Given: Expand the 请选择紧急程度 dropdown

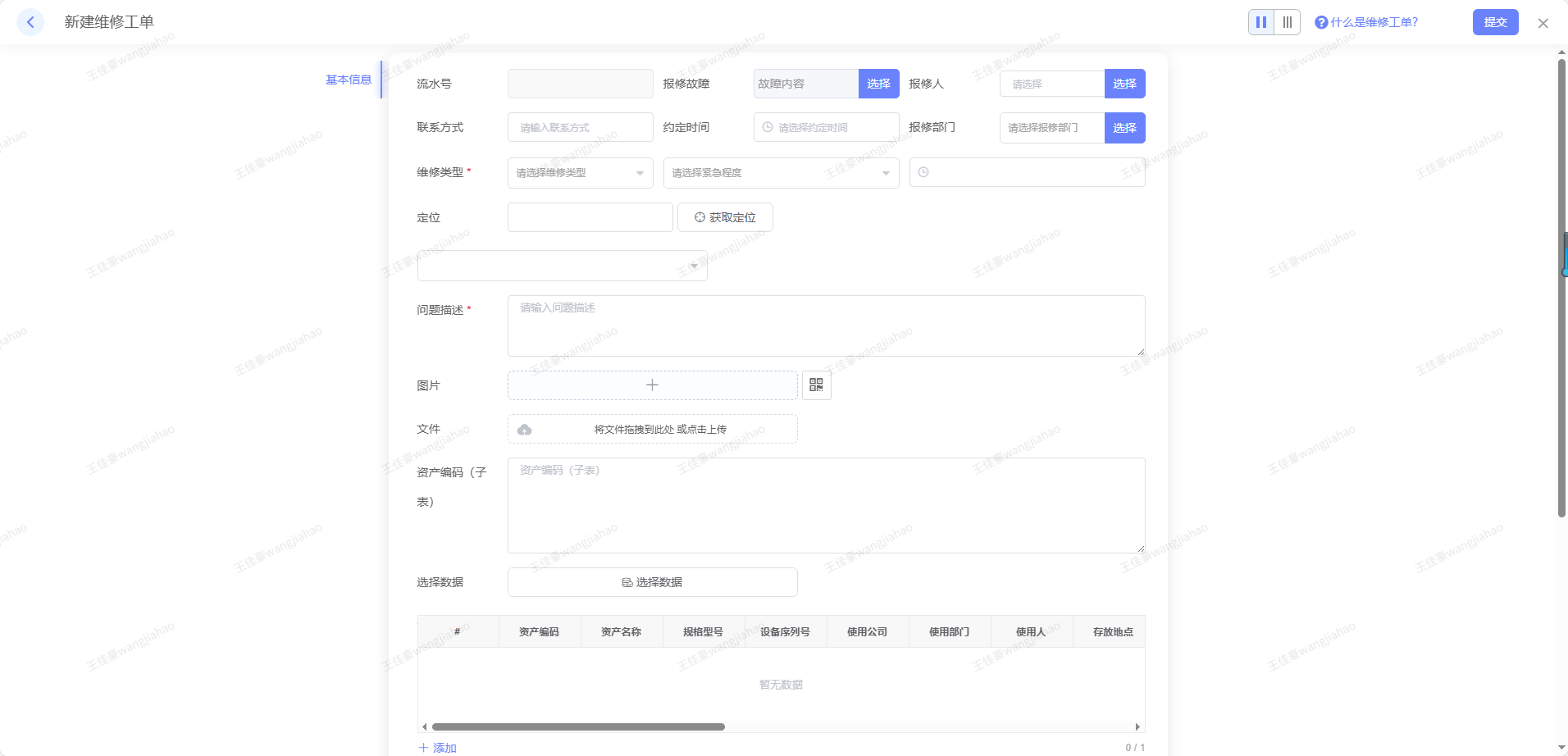Looking at the screenshot, I should pos(781,173).
